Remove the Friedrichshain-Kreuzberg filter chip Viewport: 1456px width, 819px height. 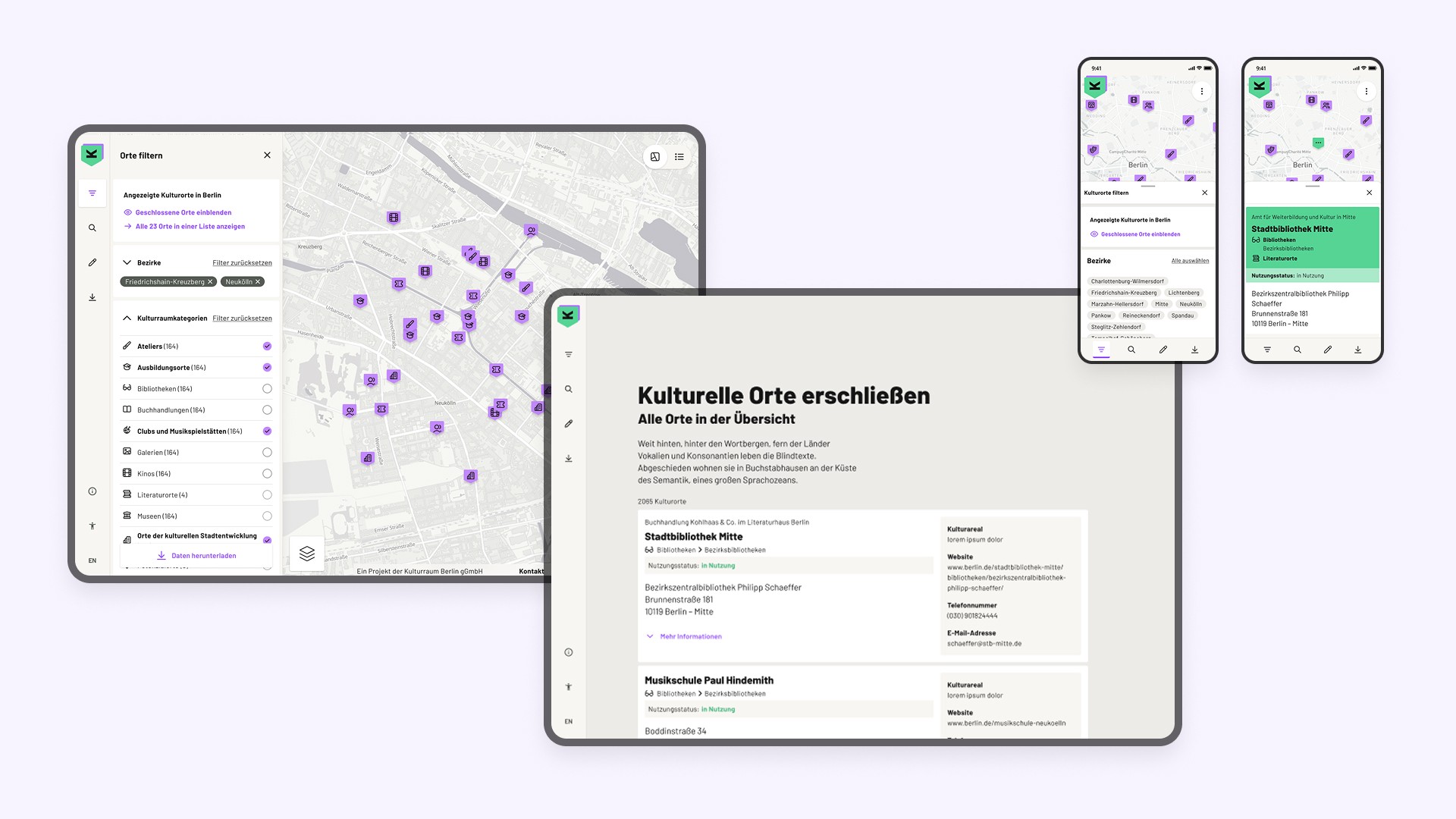(x=211, y=282)
